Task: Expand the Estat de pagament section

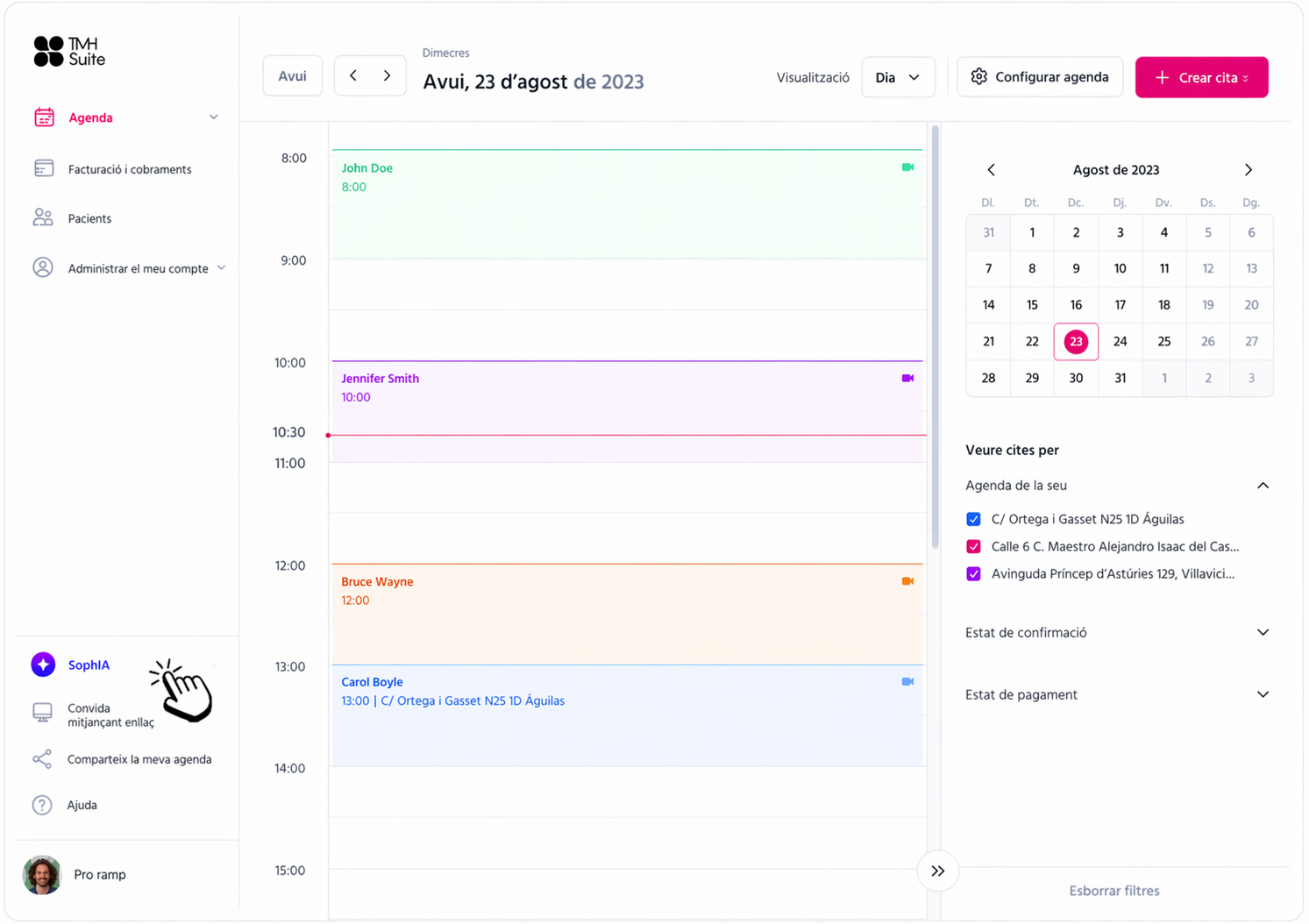Action: pyautogui.click(x=1263, y=694)
